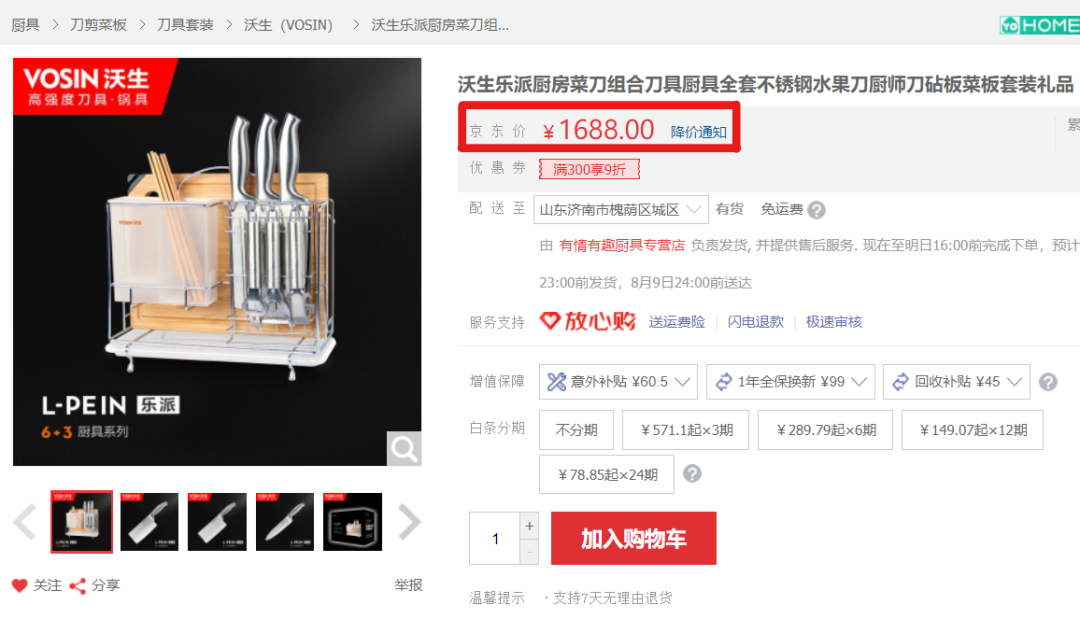Select the boxed gift set thumbnail

[353, 522]
